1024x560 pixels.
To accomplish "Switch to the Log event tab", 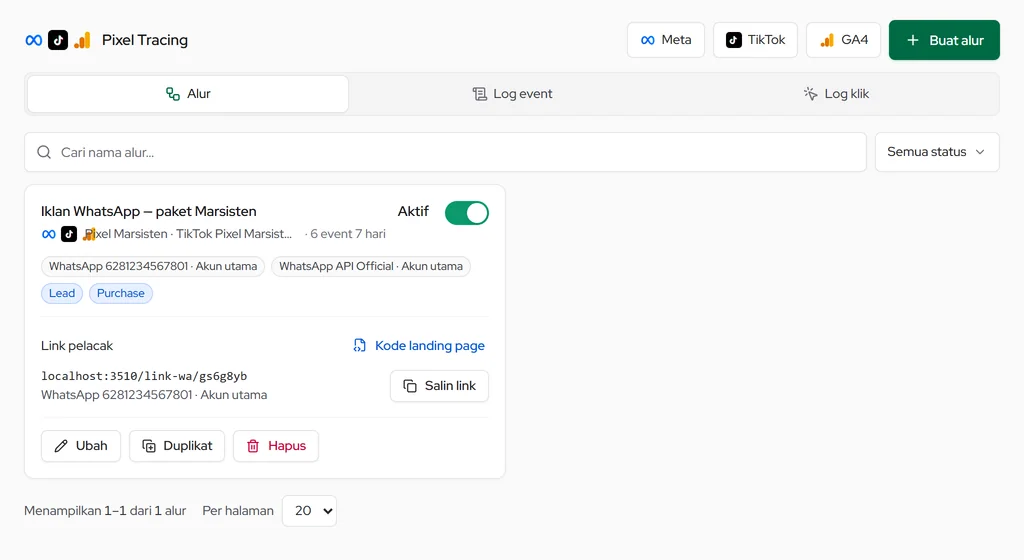I will click(x=513, y=94).
